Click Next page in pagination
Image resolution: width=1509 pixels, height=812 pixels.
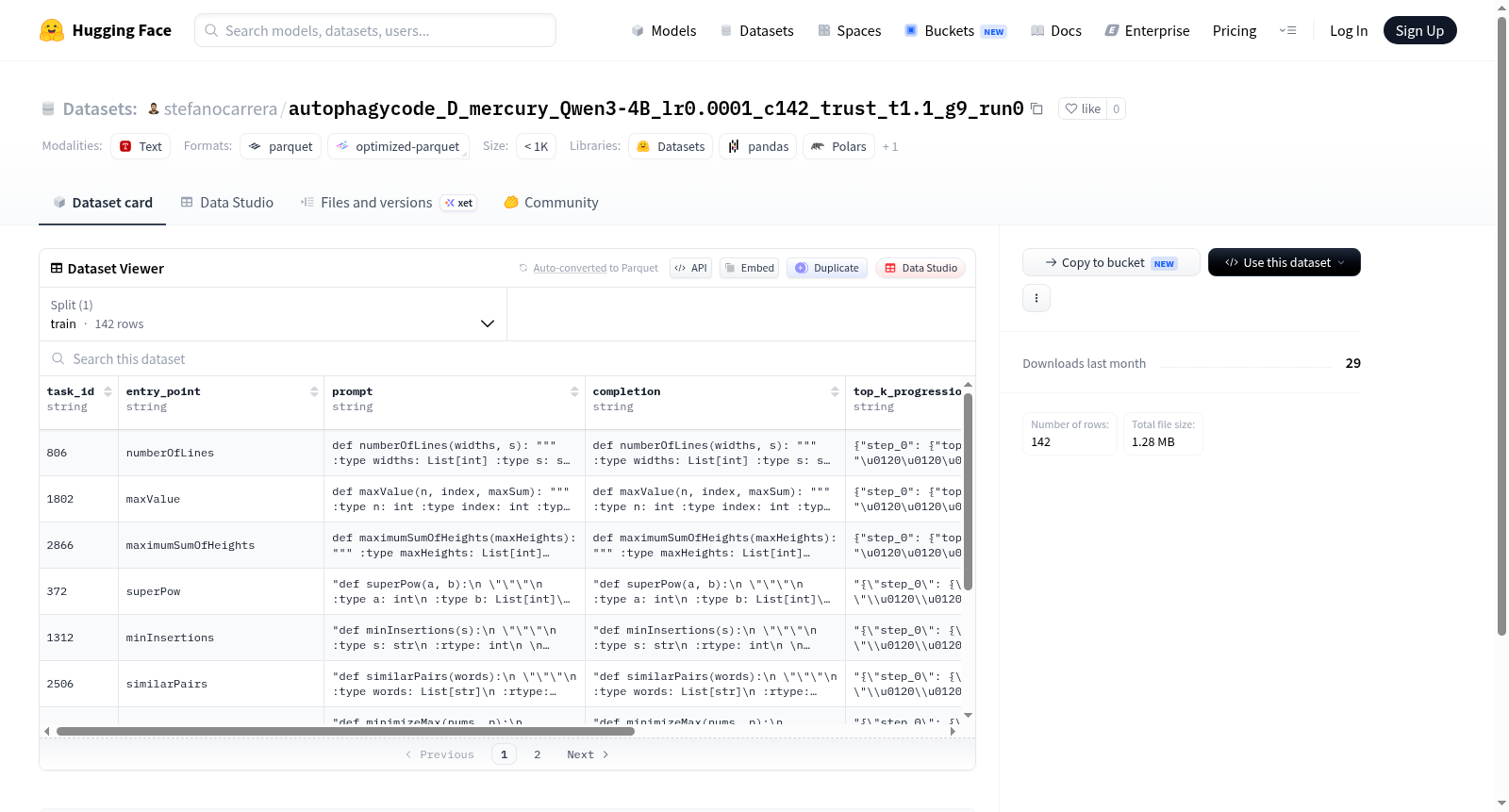[588, 754]
